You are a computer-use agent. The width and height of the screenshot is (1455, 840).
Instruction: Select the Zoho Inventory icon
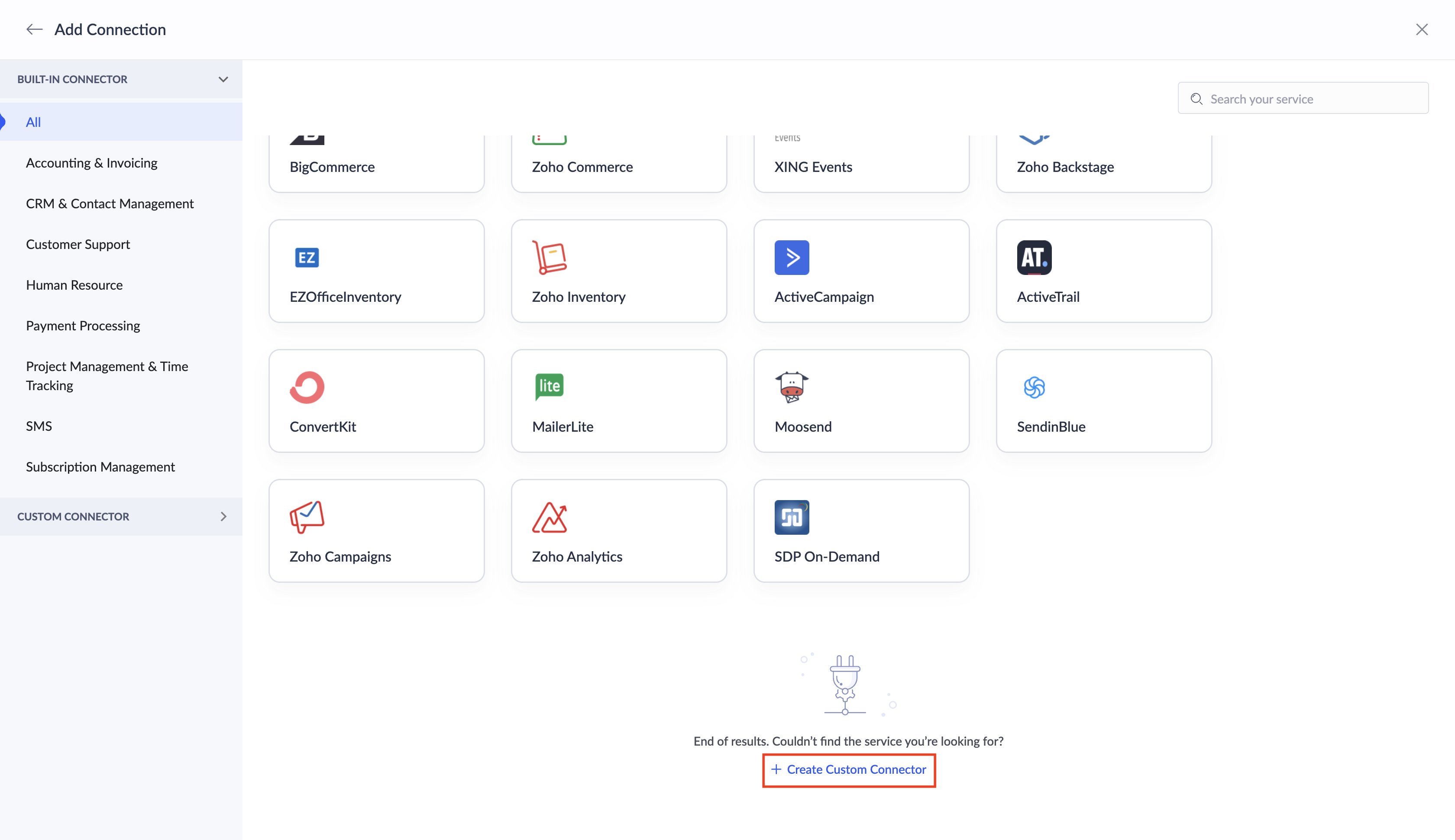click(549, 257)
